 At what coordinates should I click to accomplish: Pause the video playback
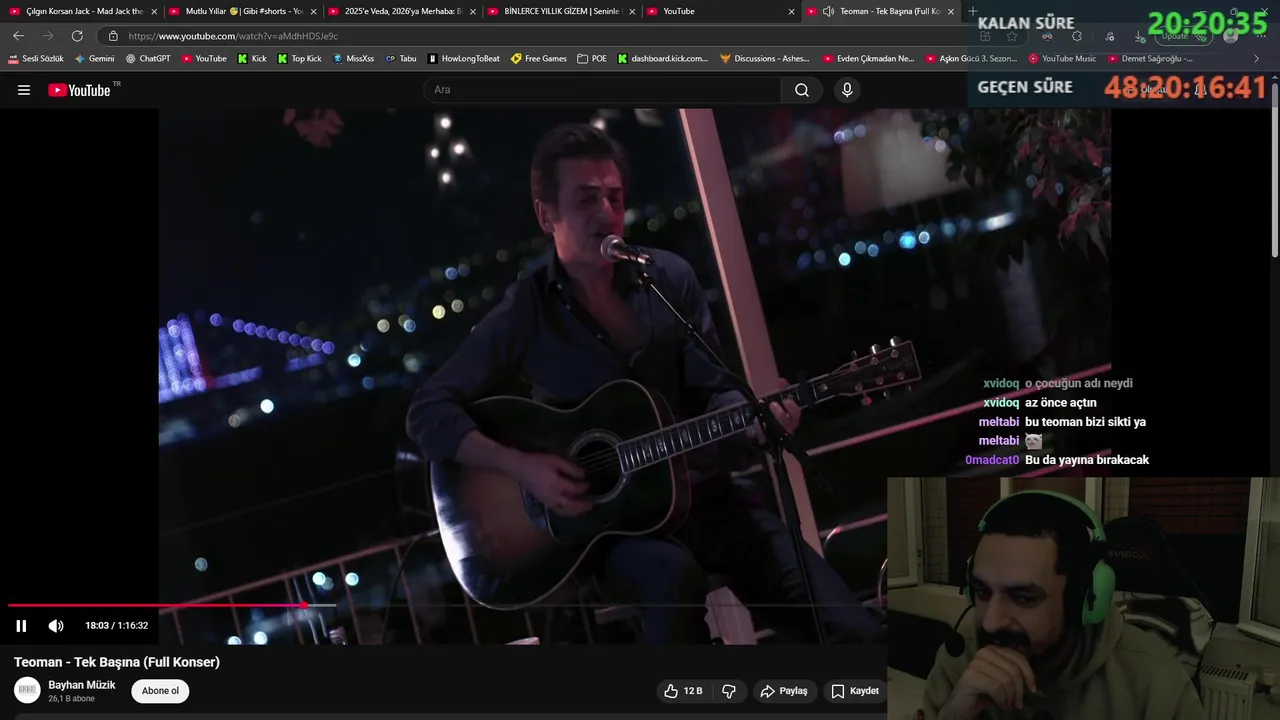(21, 626)
